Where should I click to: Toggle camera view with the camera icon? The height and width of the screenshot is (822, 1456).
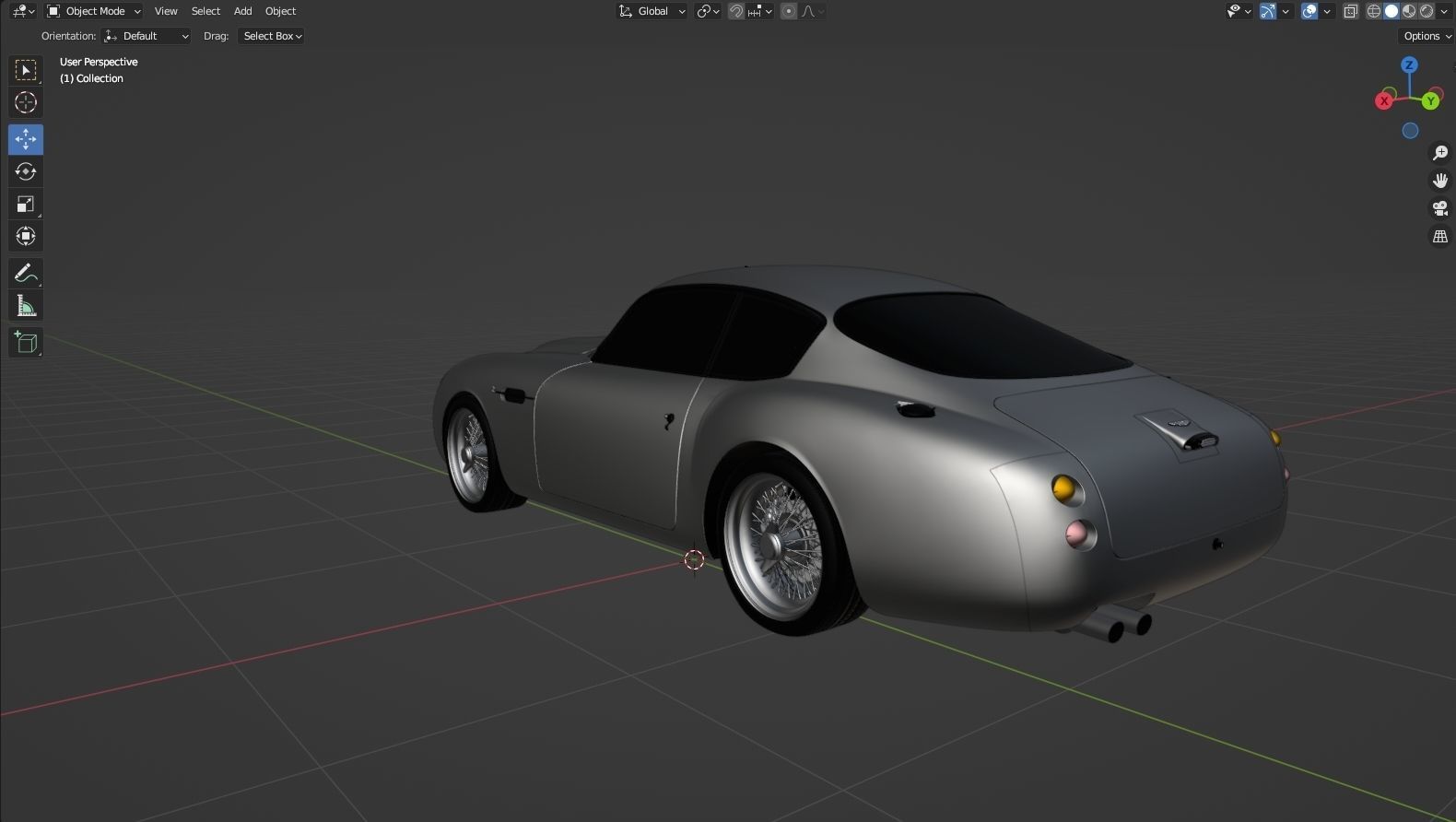point(1439,208)
